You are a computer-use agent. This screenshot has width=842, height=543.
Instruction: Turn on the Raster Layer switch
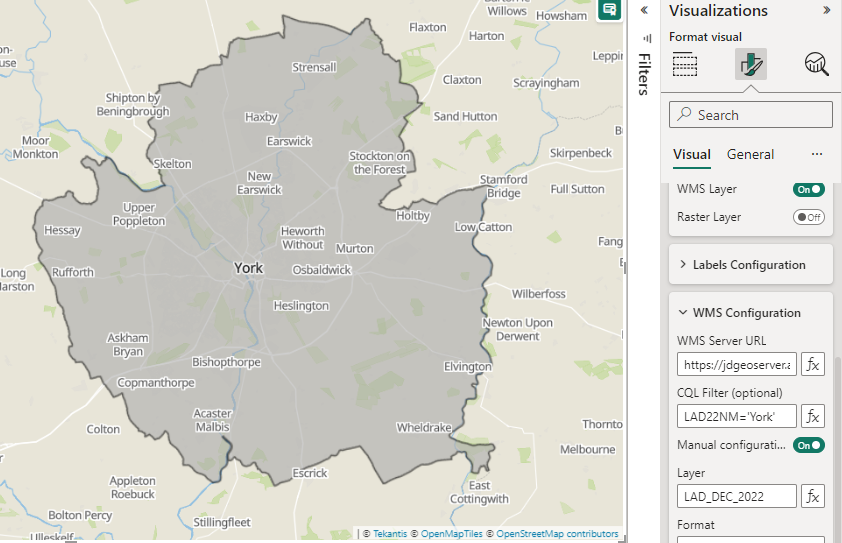pos(808,217)
